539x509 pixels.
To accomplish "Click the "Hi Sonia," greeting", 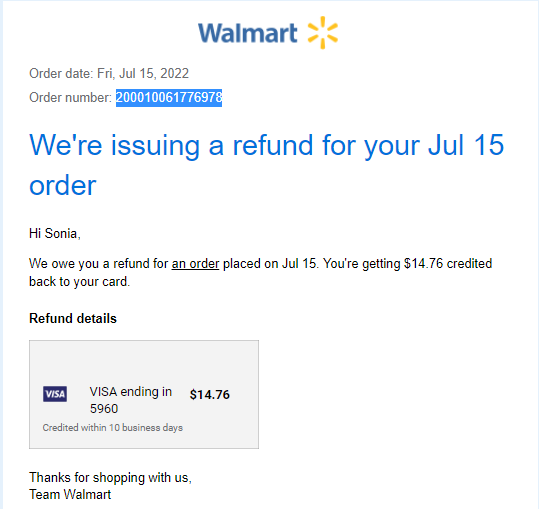I will click(55, 234).
